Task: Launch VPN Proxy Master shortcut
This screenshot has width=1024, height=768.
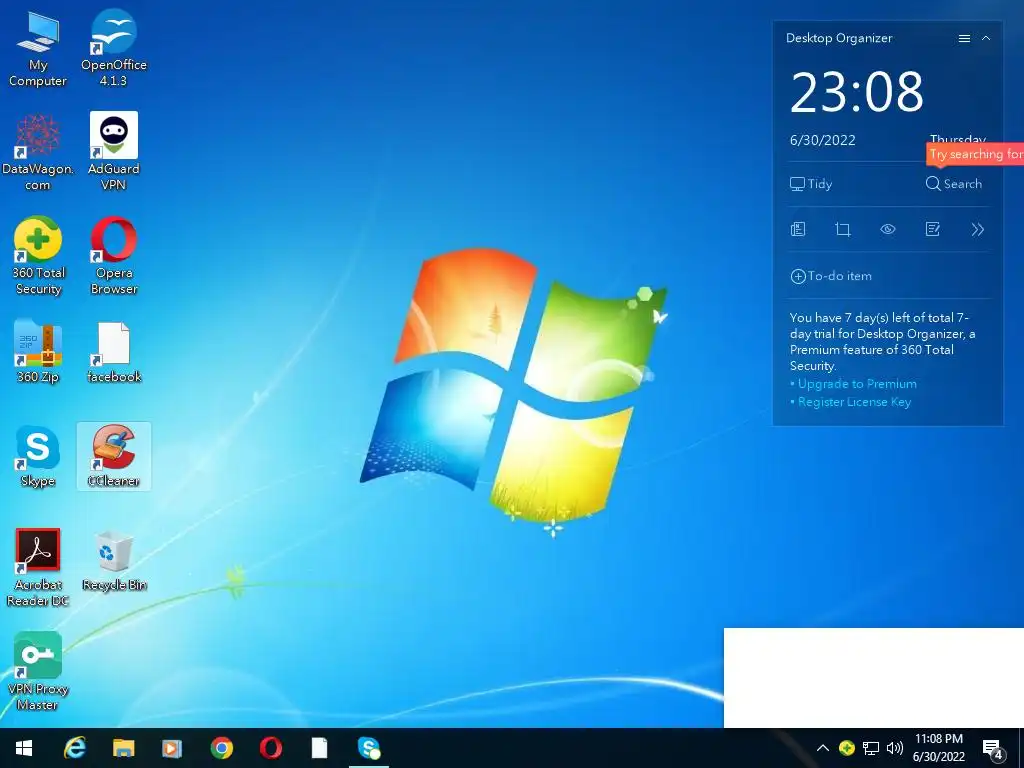Action: point(38,671)
